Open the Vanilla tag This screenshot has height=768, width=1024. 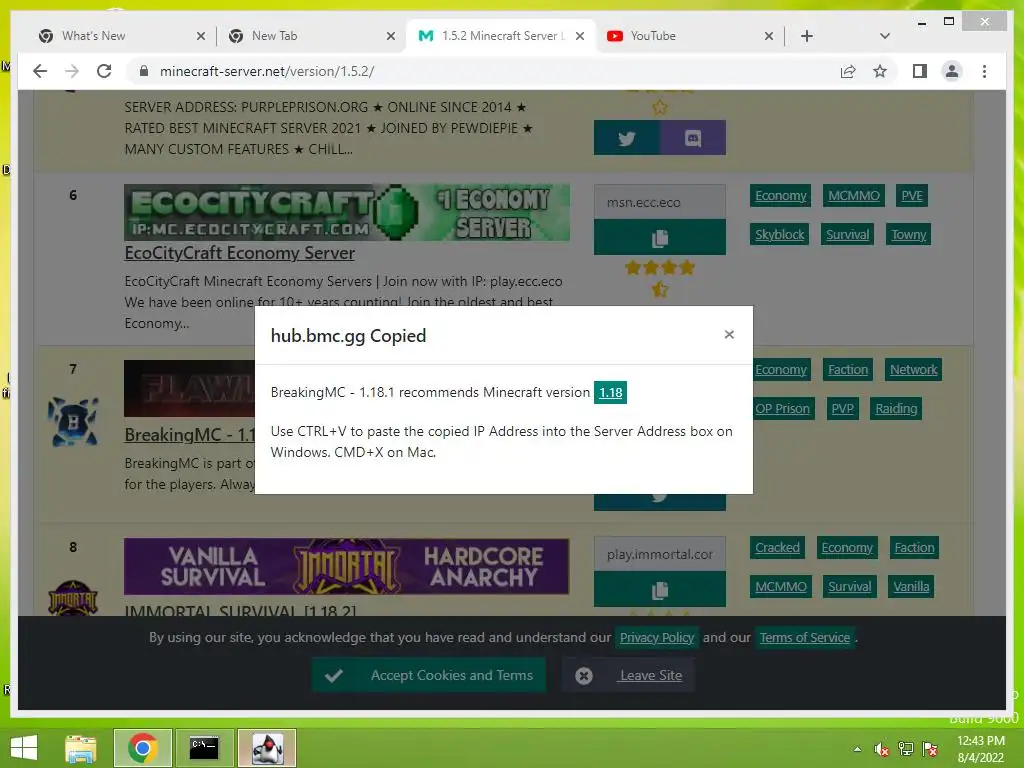[x=911, y=586]
